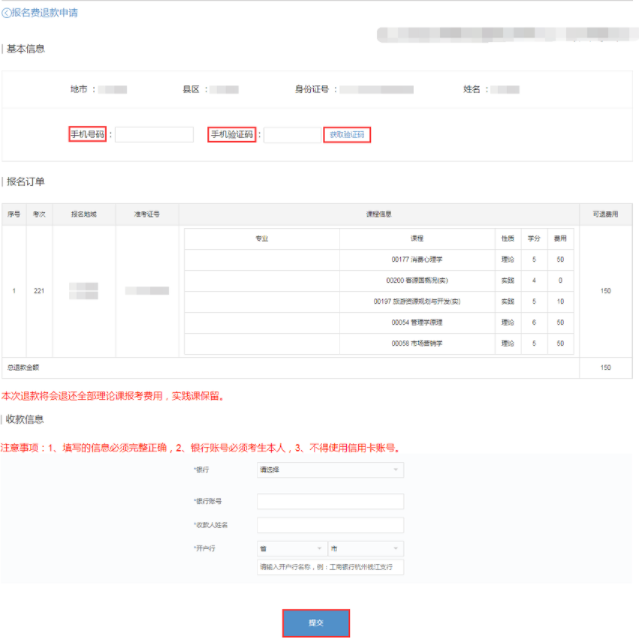Click the 开户行 branch name input field
Image resolution: width=639 pixels, height=644 pixels.
[x=330, y=568]
